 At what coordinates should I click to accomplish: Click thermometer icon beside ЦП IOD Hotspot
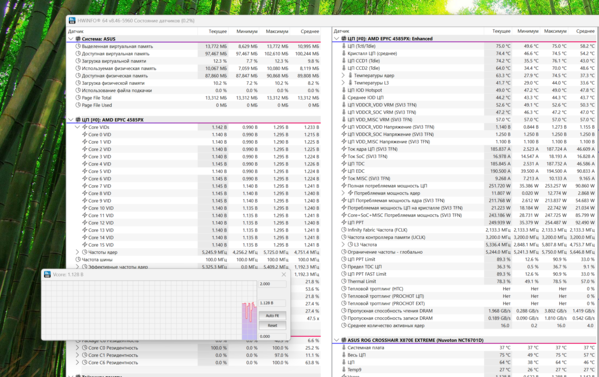343,90
